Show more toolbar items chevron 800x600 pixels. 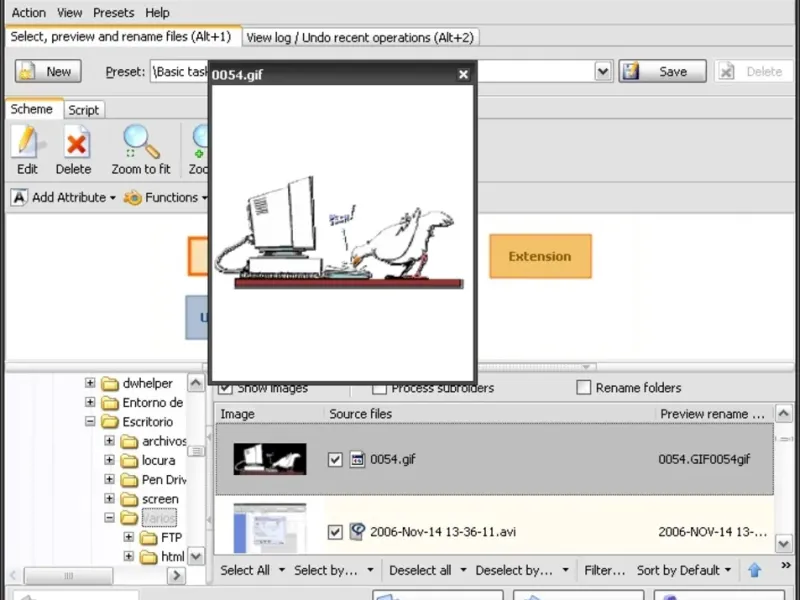(786, 565)
